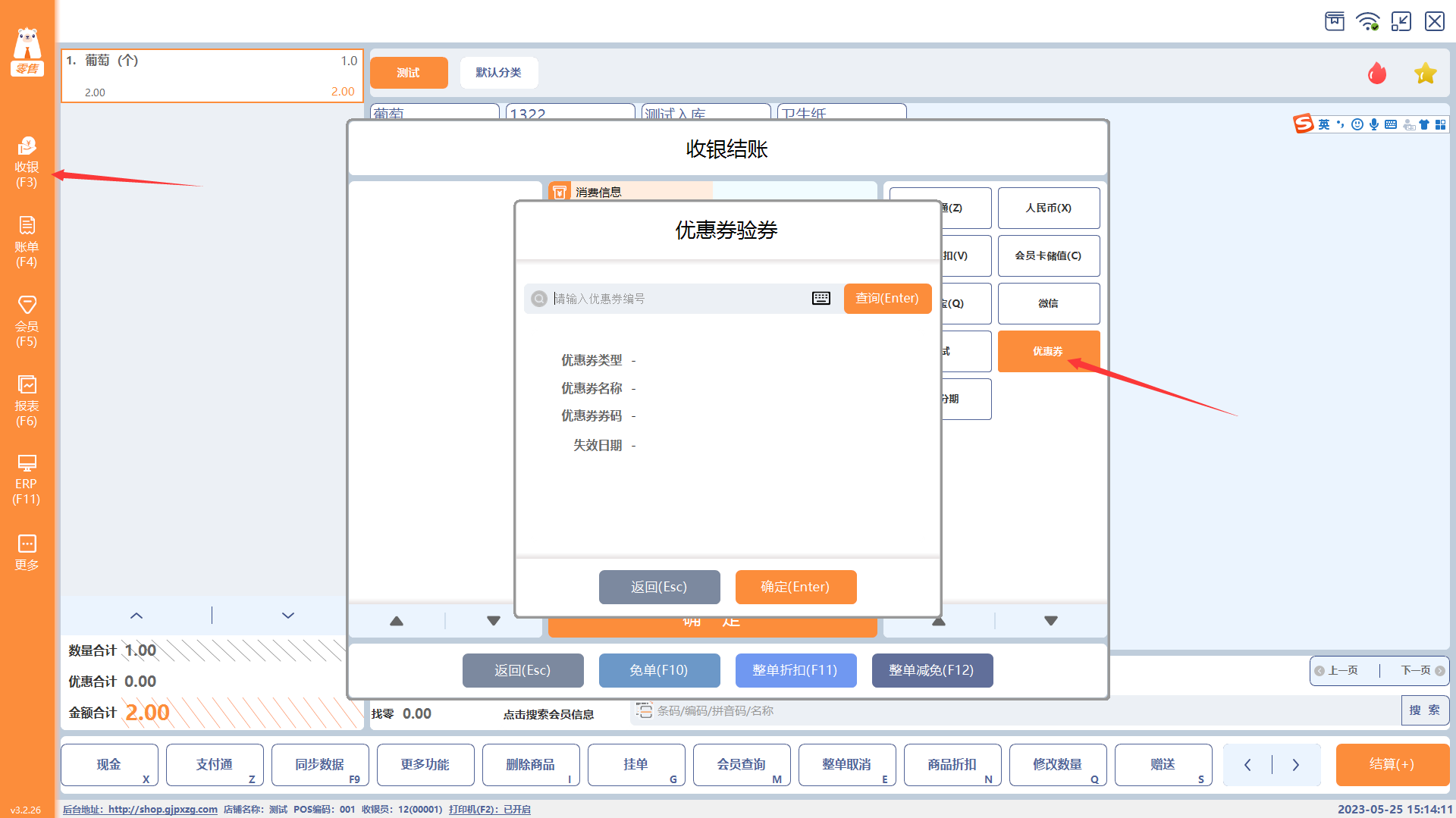Go to next function page arrow
Image resolution: width=1456 pixels, height=818 pixels.
pos(1296,765)
